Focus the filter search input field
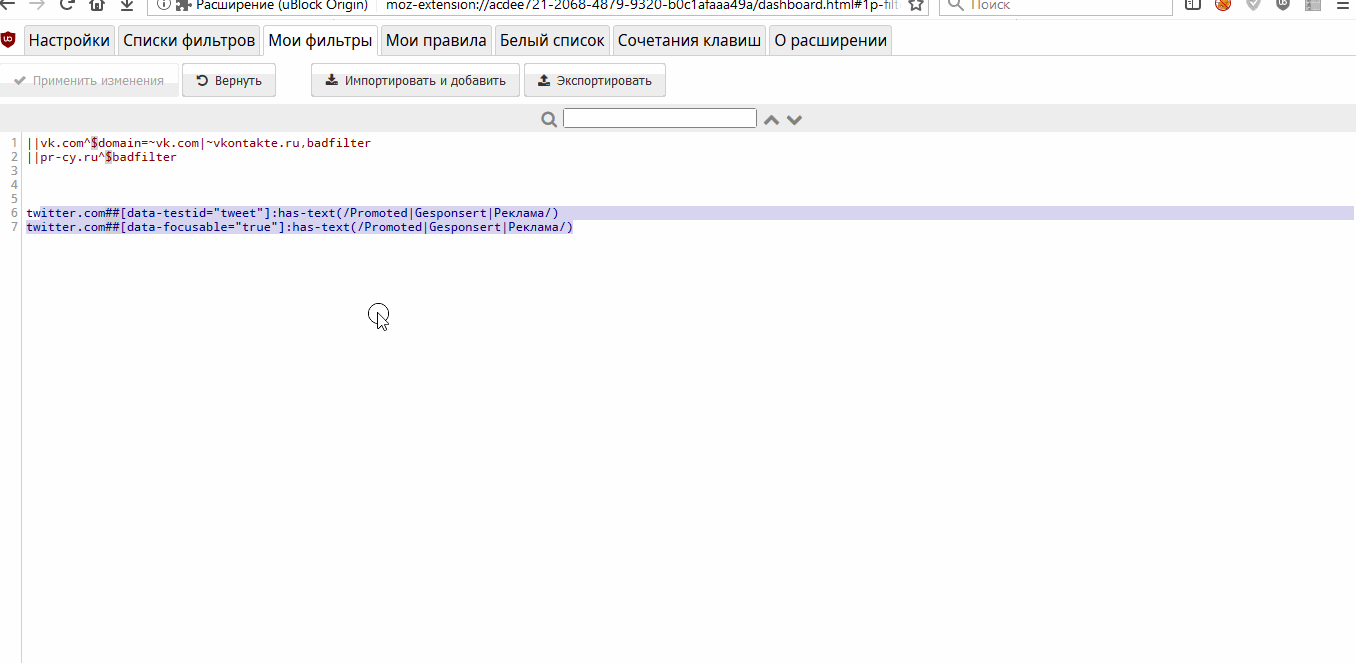 pyautogui.click(x=660, y=118)
